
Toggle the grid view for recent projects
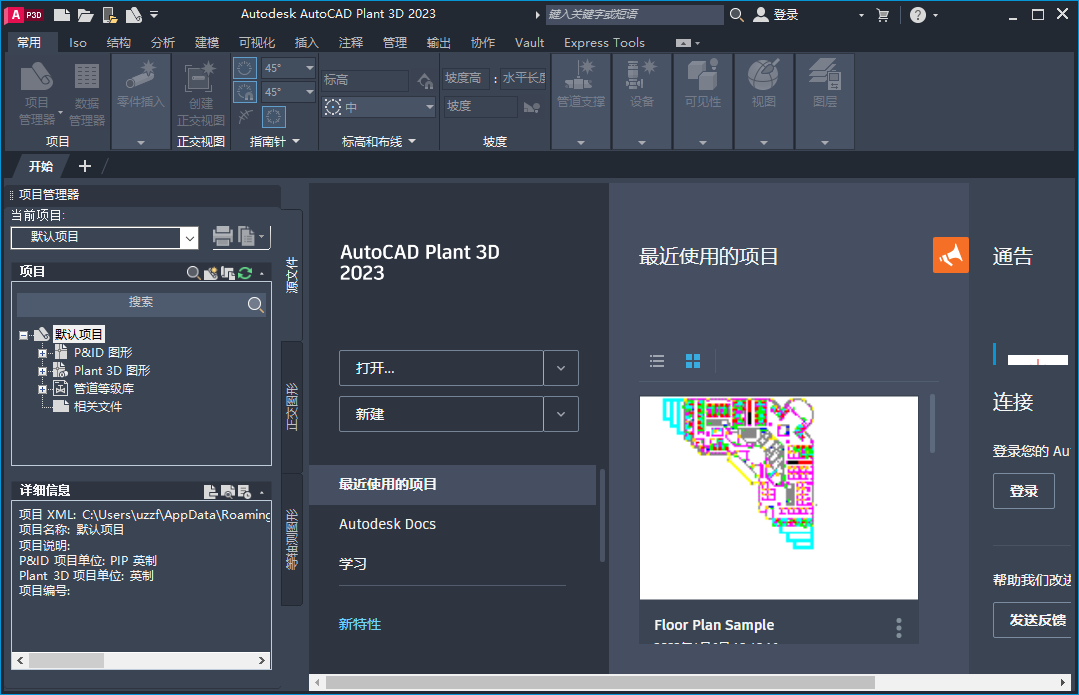click(693, 361)
